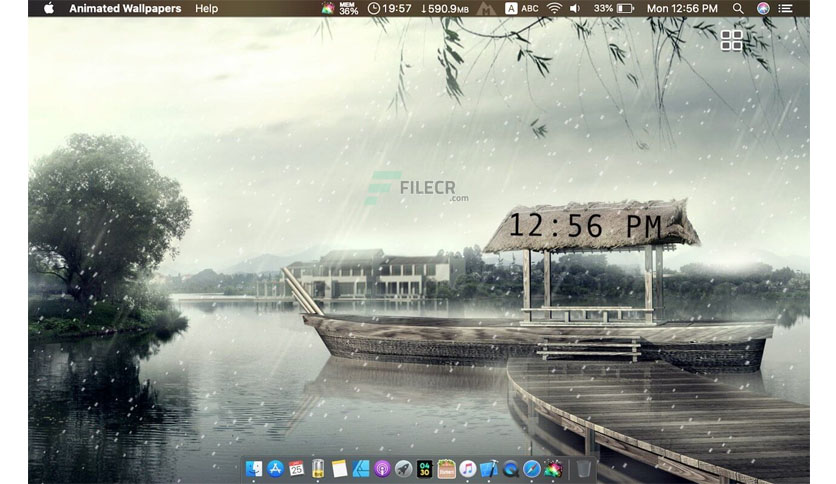Screen dimensions: 836x484
Task: Open the 04 30 clock app in Dock
Action: [424, 469]
